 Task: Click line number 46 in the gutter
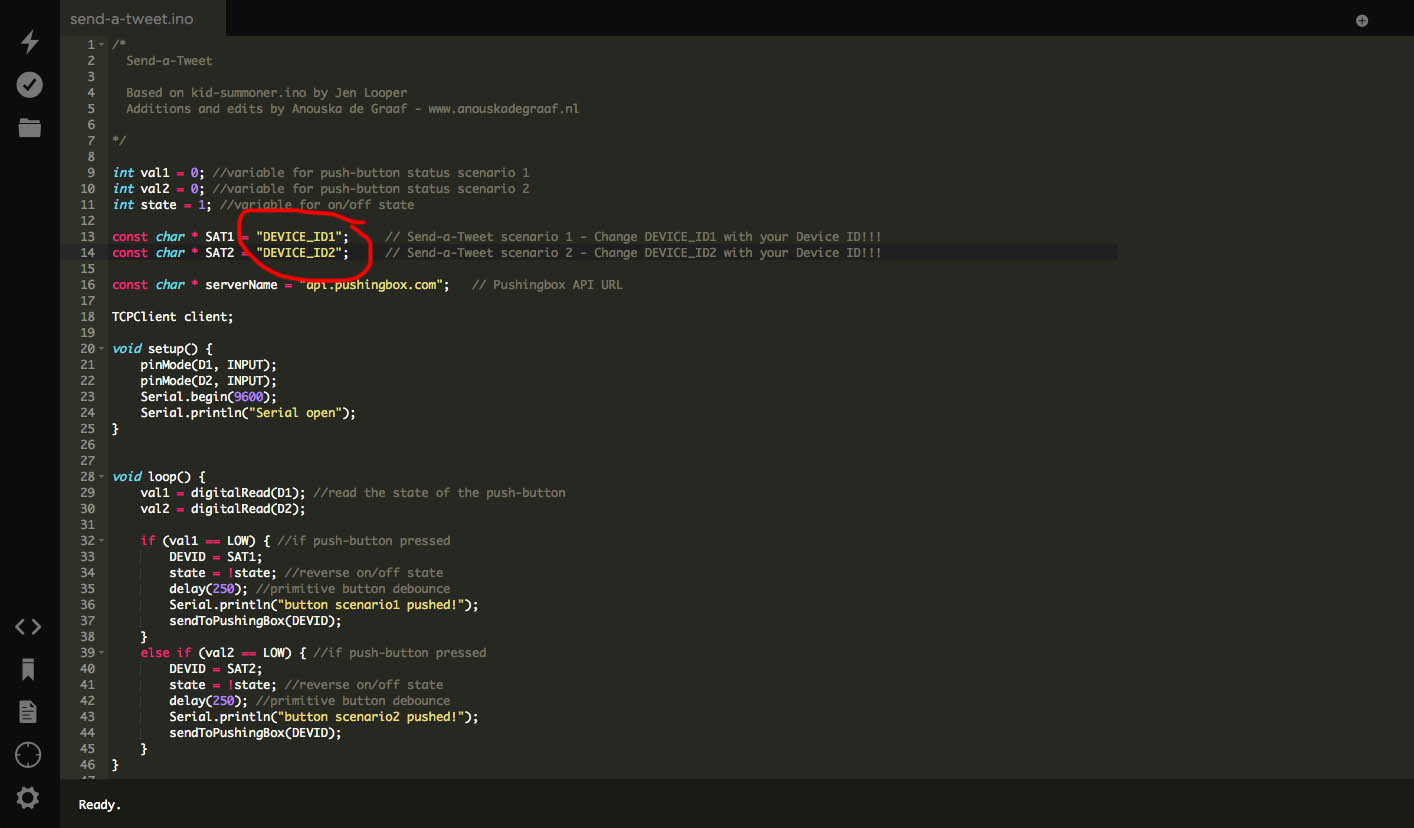[88, 765]
